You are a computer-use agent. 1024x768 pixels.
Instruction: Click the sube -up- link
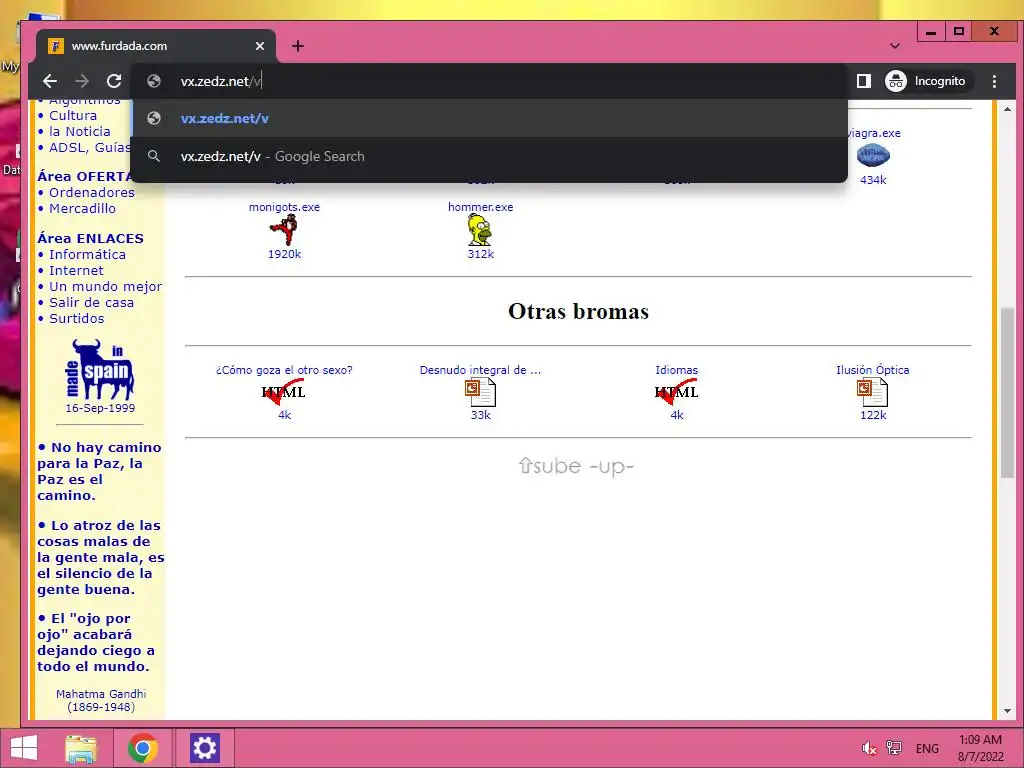(x=576, y=466)
